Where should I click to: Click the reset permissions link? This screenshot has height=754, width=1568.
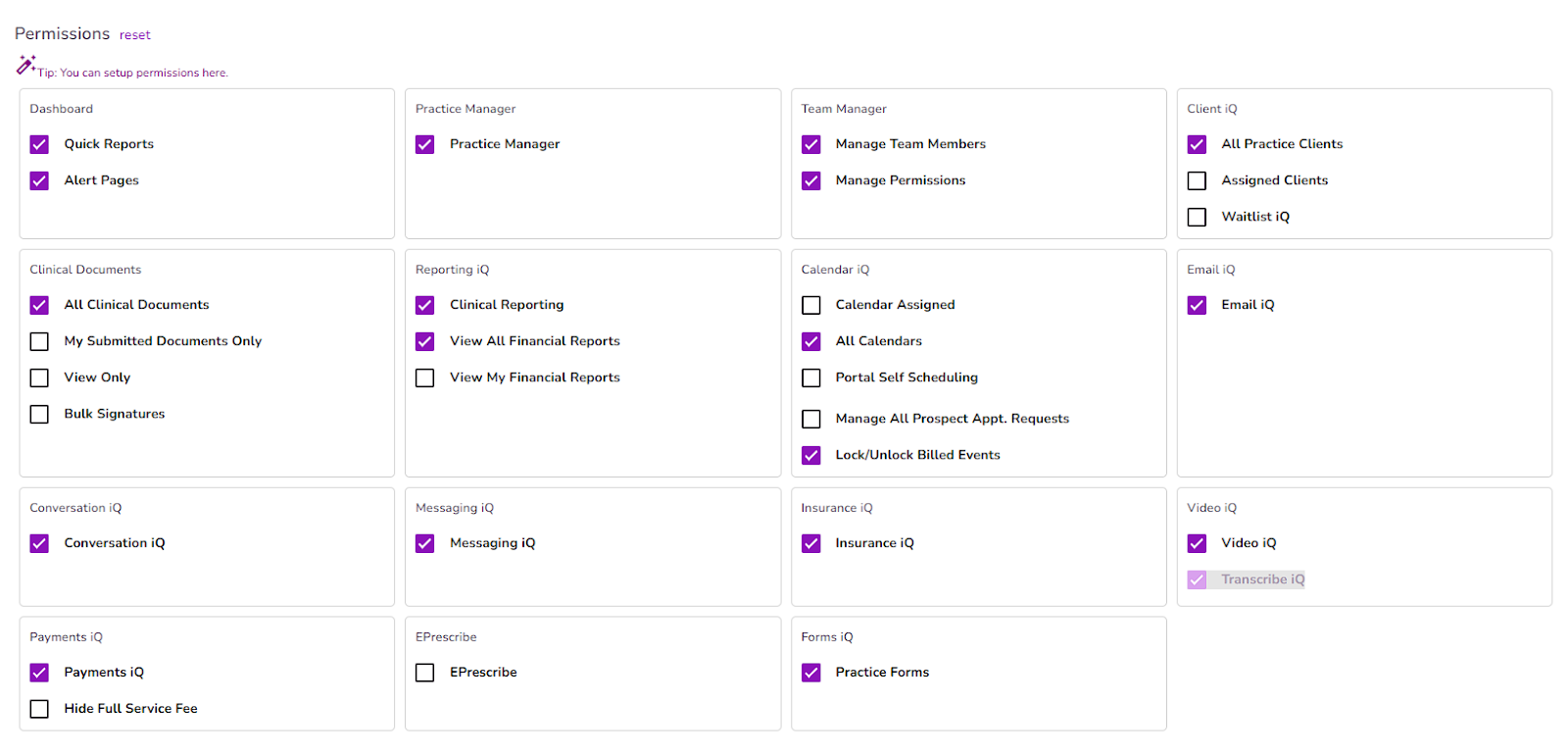pos(135,35)
